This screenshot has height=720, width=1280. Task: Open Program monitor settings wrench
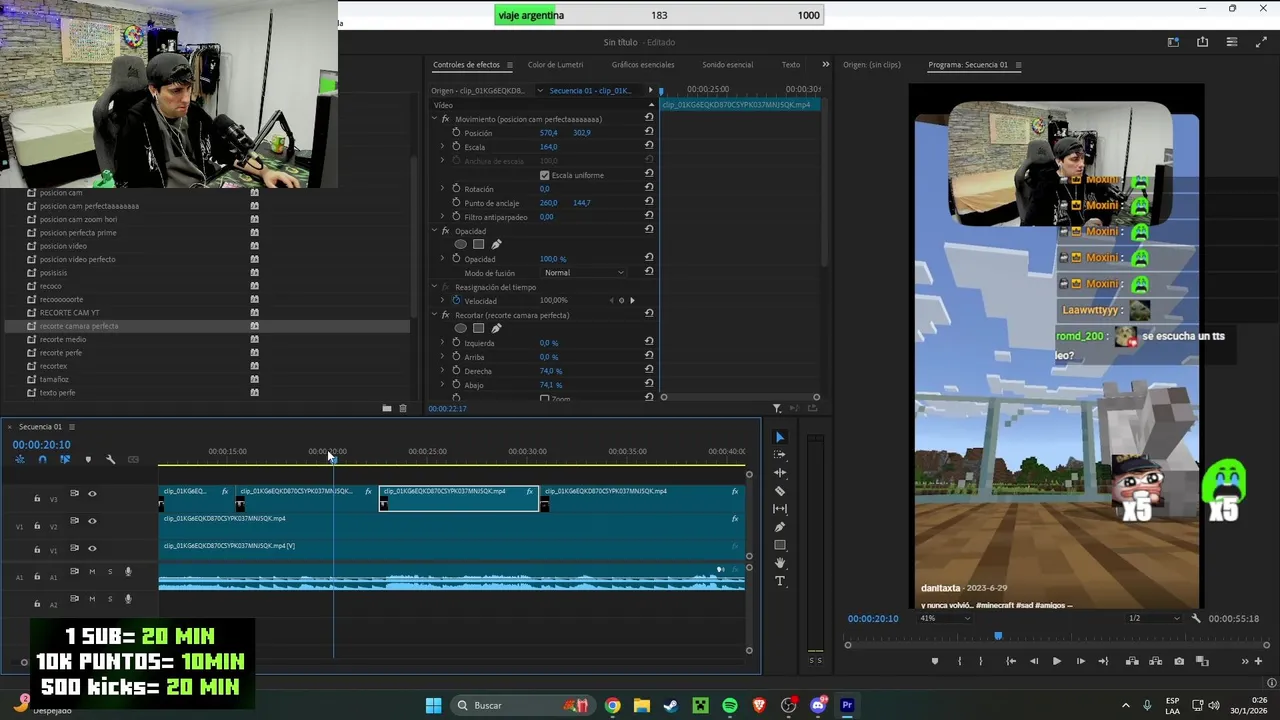(x=1196, y=618)
